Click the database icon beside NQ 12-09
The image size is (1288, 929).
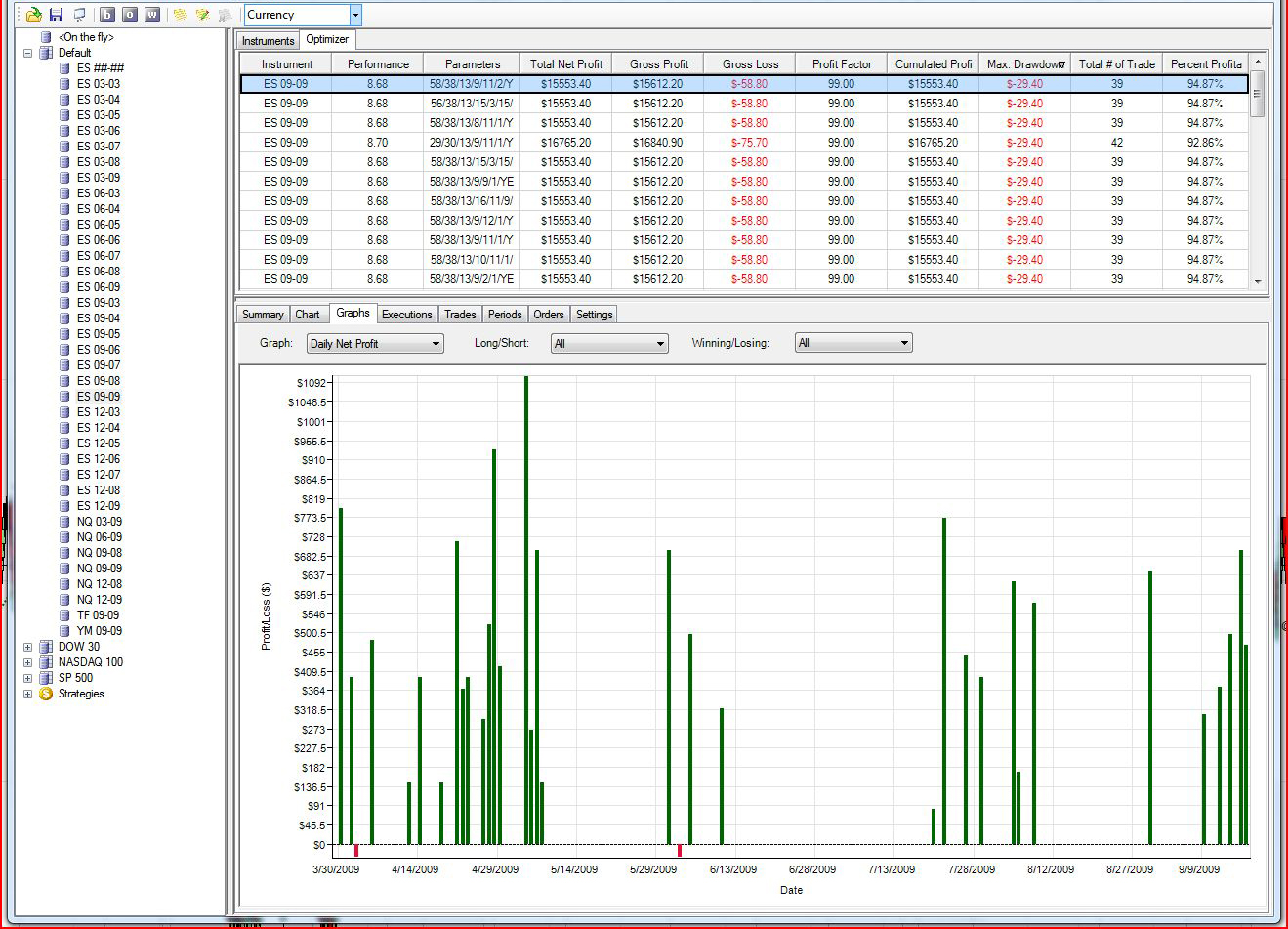tap(65, 600)
